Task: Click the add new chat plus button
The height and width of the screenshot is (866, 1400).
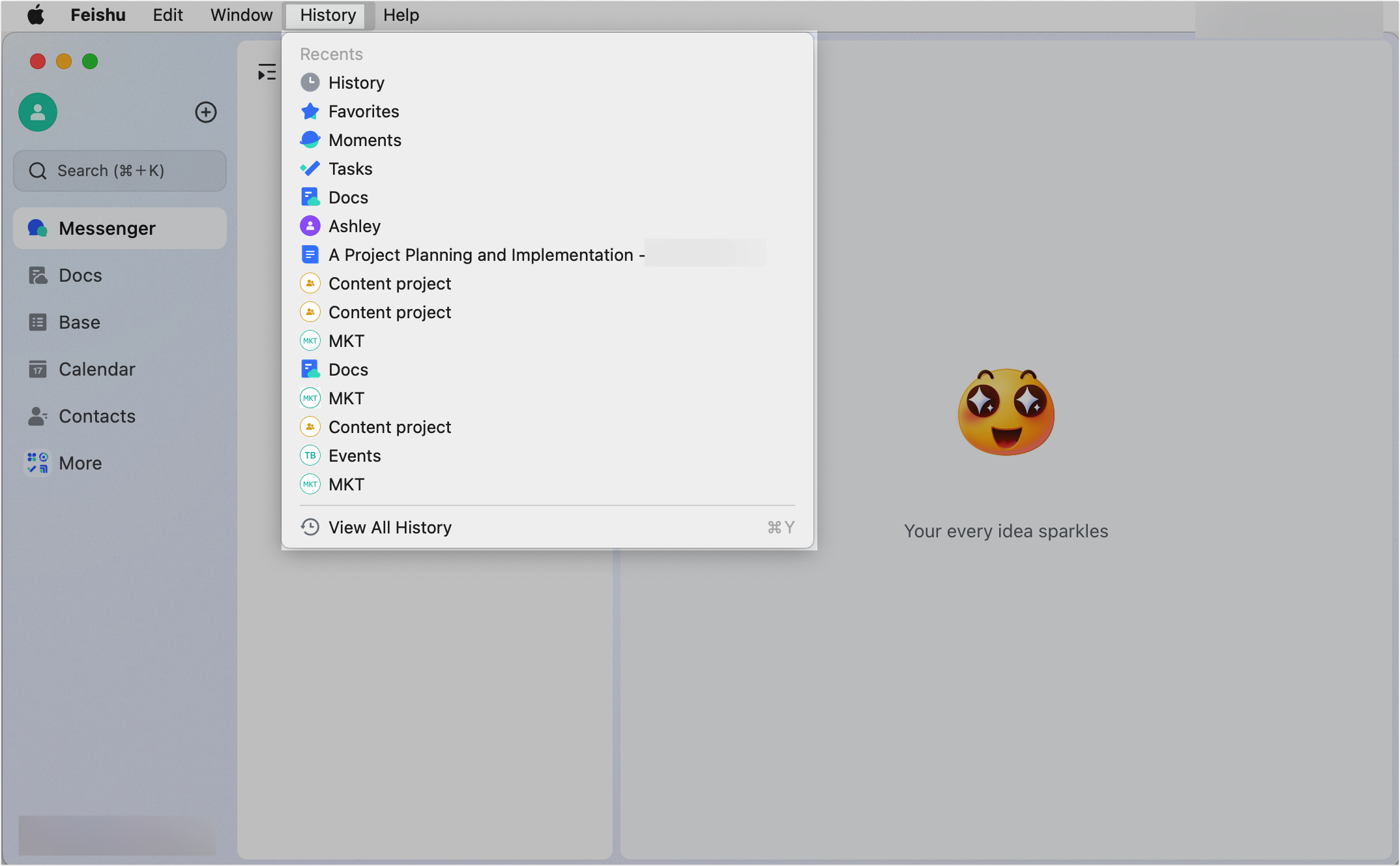Action: [x=205, y=112]
